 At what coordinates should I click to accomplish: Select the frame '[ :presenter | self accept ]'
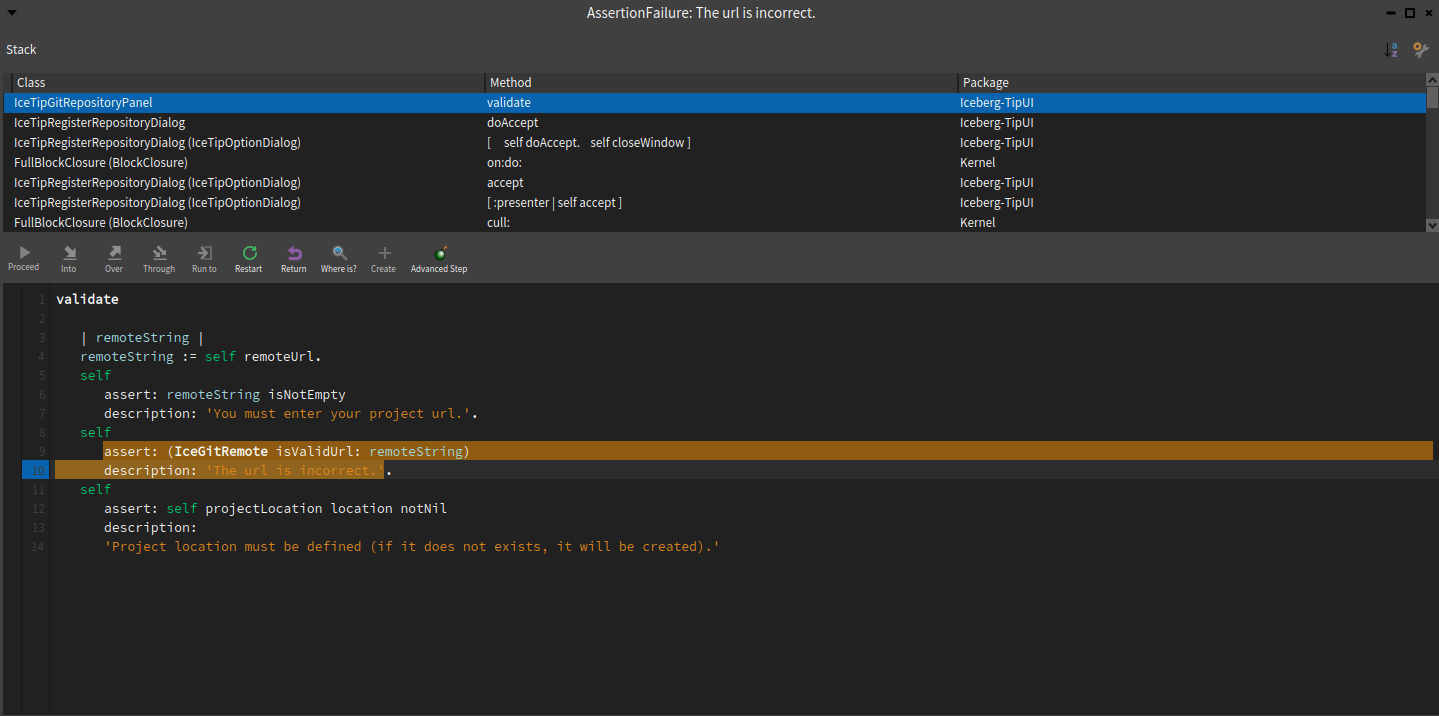(714, 202)
